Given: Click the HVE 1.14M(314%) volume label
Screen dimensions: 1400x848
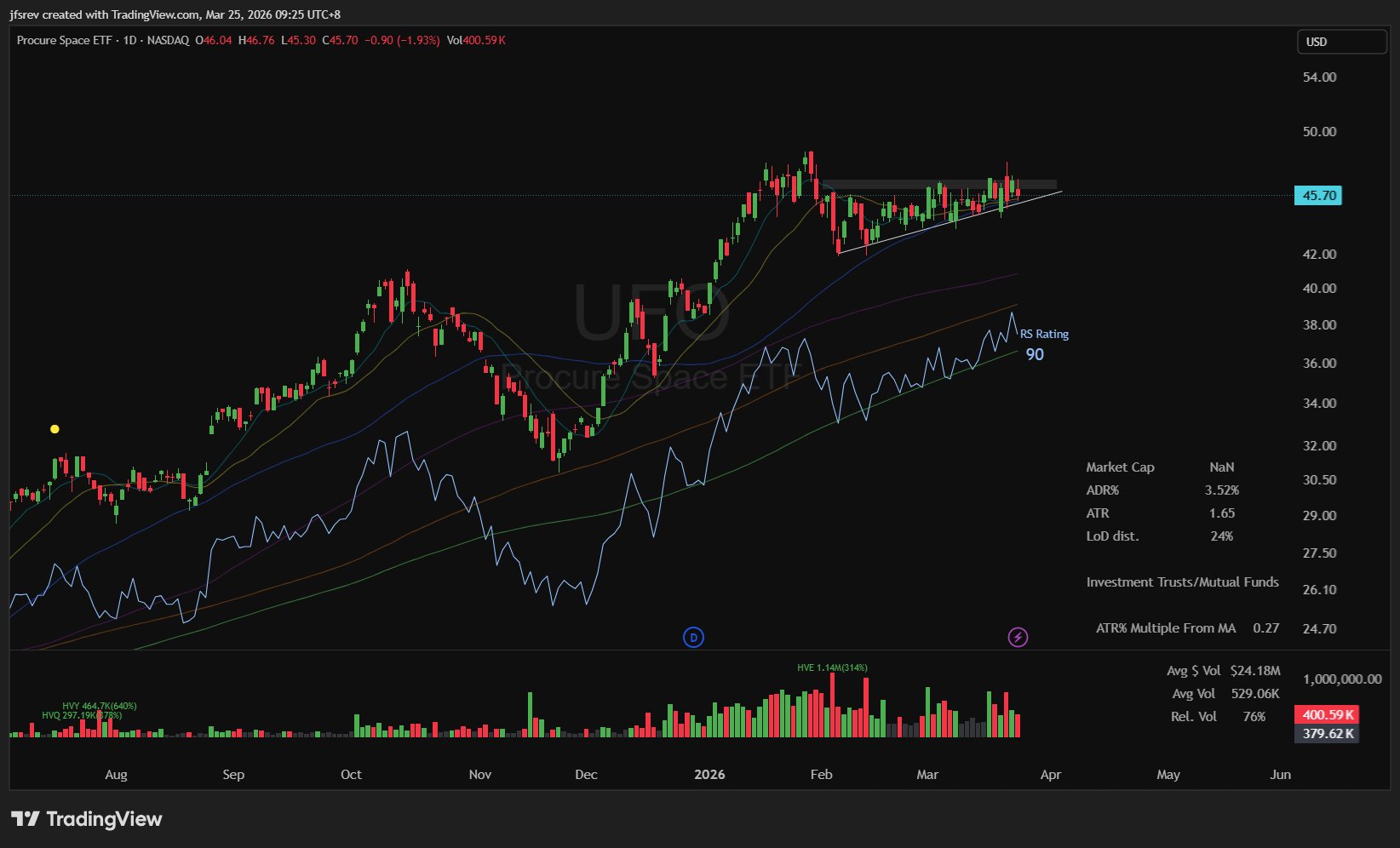Looking at the screenshot, I should 832,668.
